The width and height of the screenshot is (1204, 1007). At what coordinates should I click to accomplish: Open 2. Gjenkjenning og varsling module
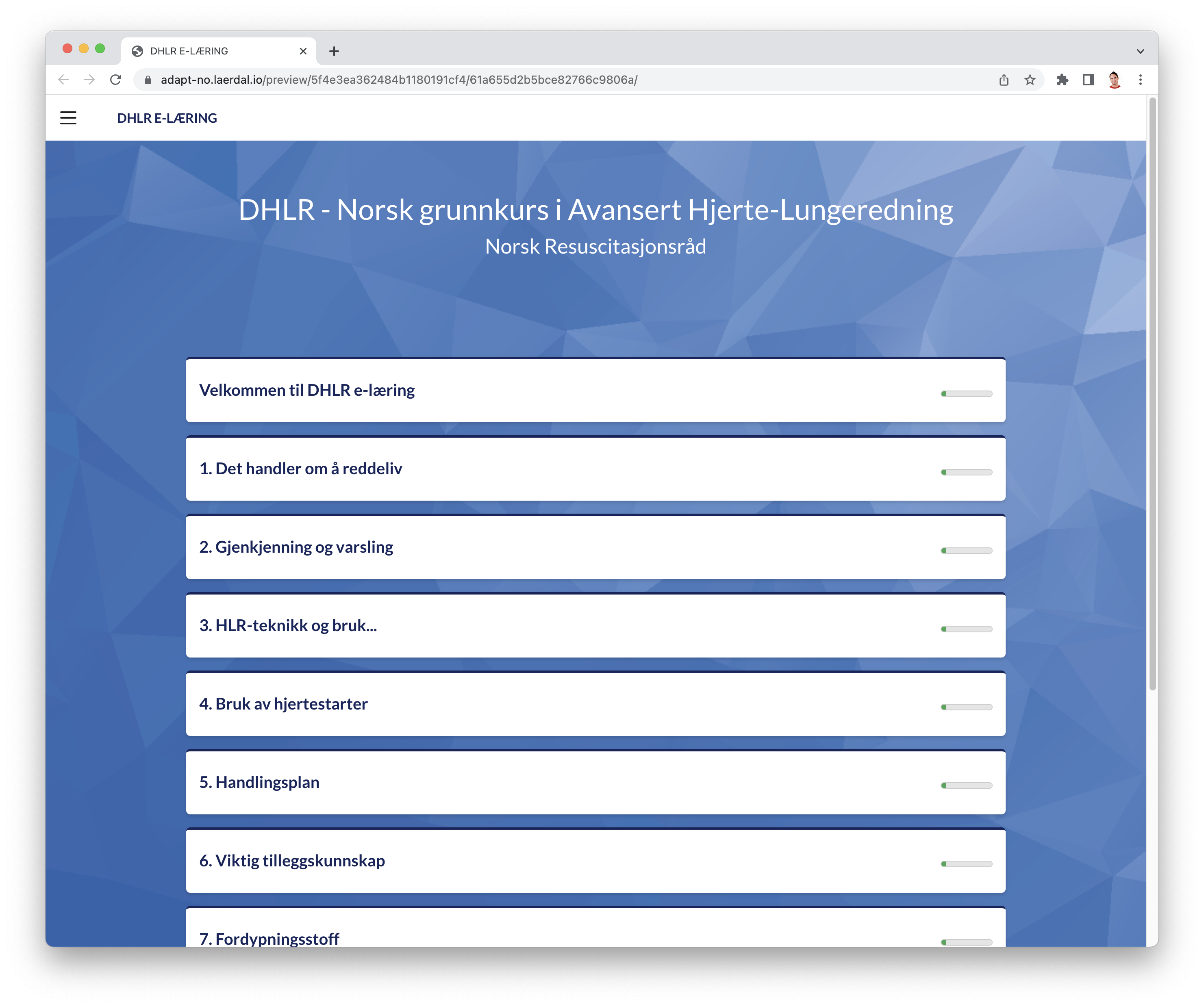pos(595,547)
